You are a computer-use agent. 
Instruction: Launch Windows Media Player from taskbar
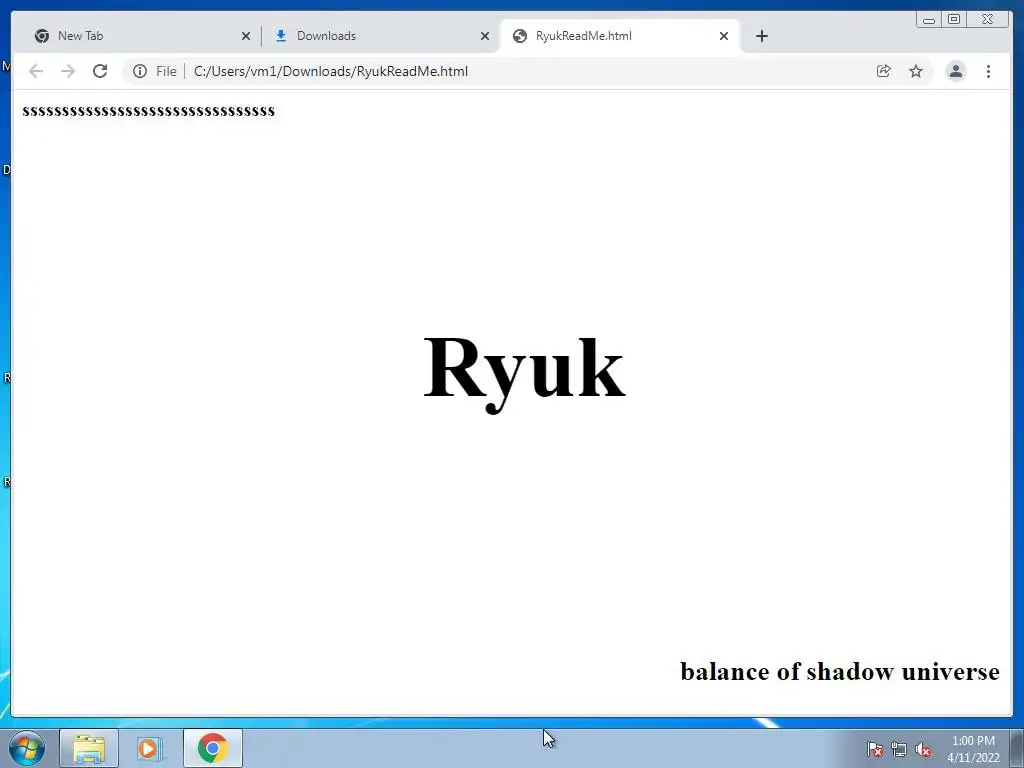149,748
